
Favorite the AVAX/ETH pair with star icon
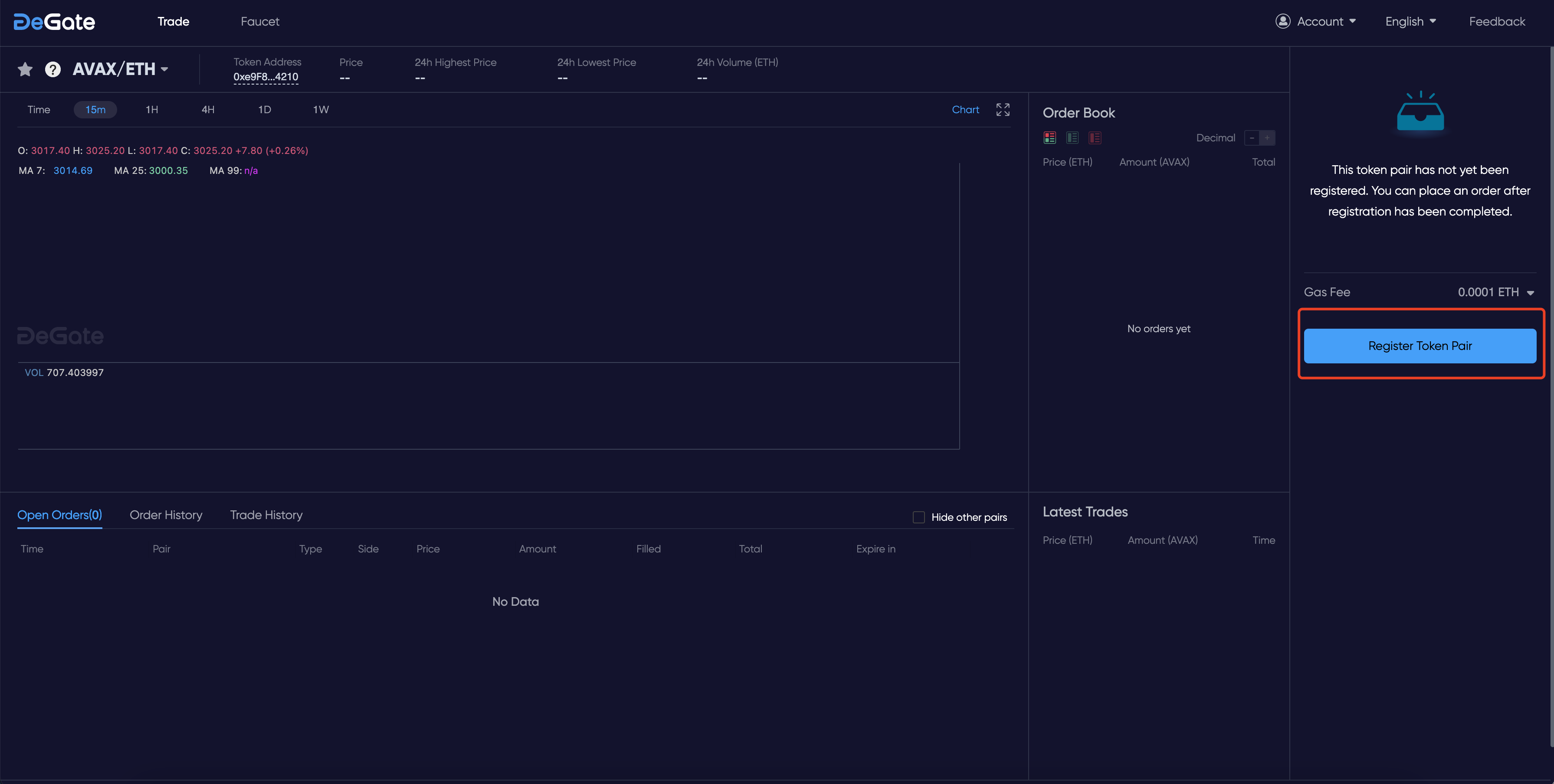pyautogui.click(x=25, y=69)
